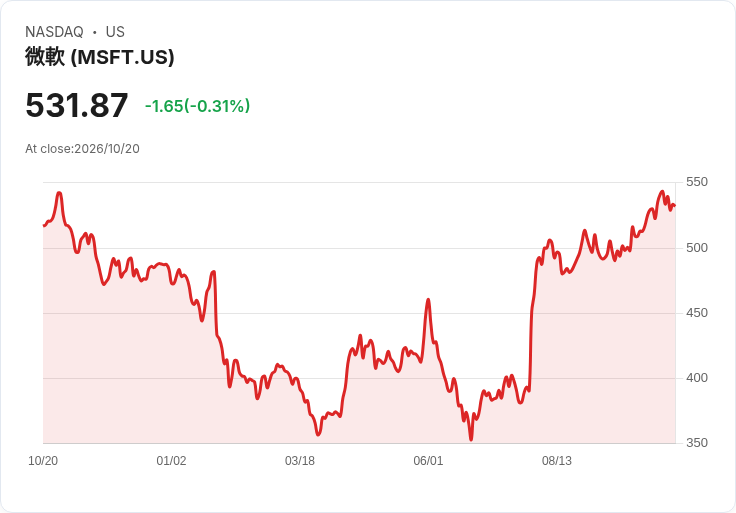Click the first price peak after 10/20
Image resolution: width=736 pixels, height=513 pixels.
tap(59, 193)
